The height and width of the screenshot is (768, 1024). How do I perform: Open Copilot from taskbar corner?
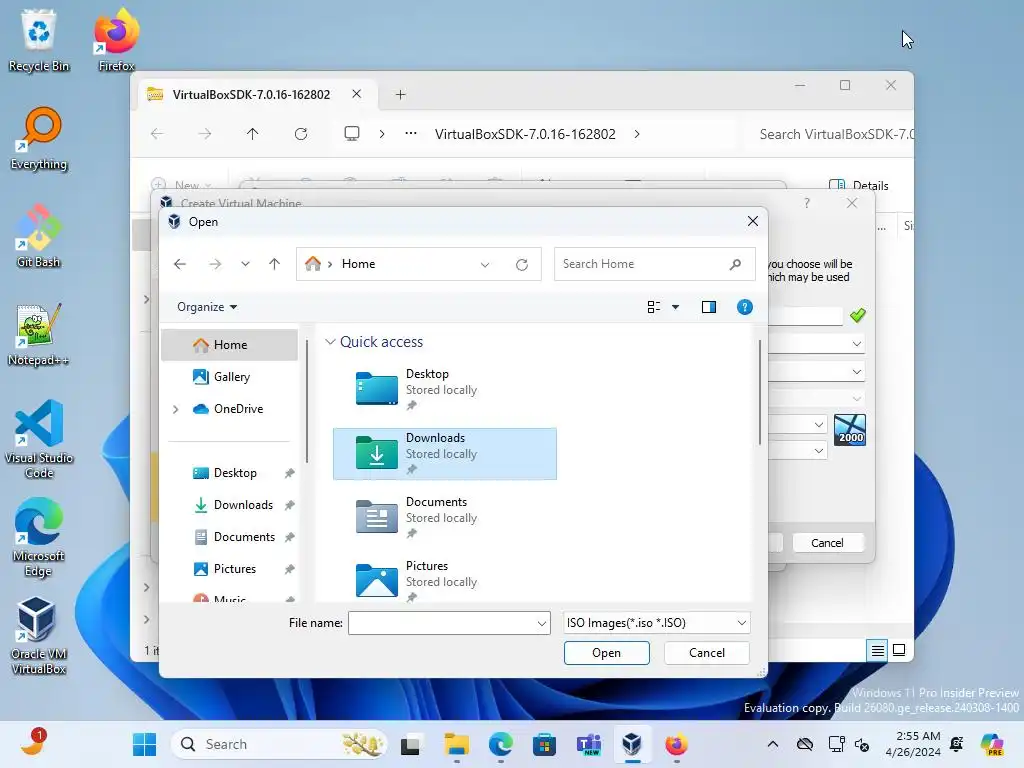(x=992, y=744)
